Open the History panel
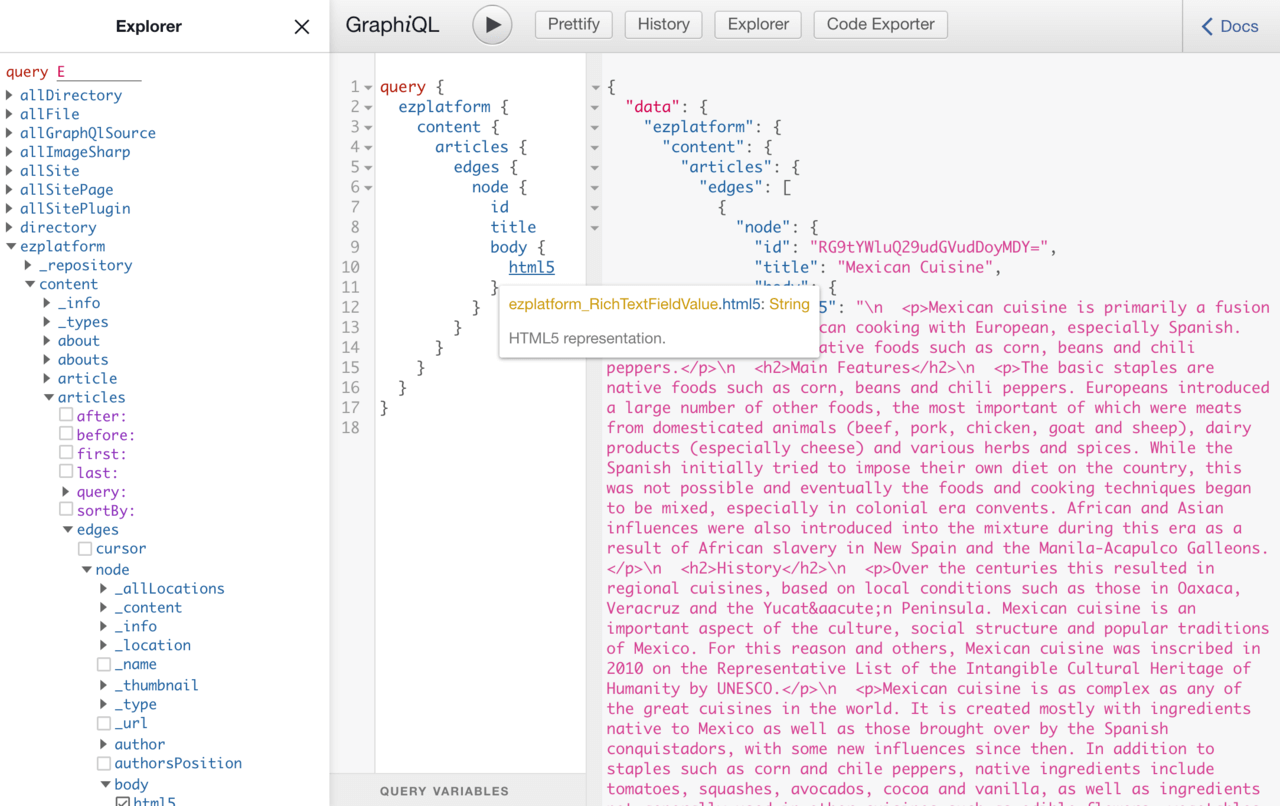1280x806 pixels. tap(664, 24)
